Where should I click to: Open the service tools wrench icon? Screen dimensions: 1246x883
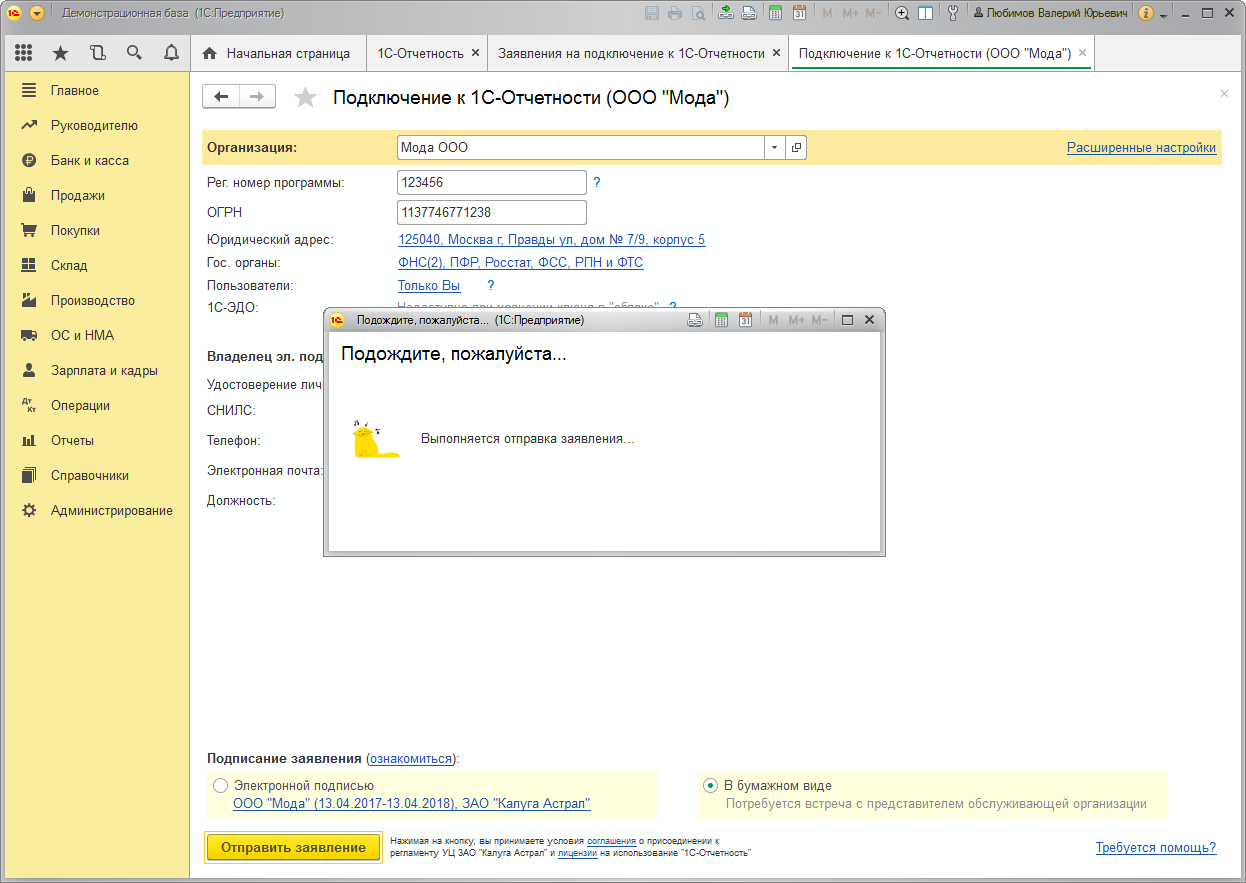point(953,13)
